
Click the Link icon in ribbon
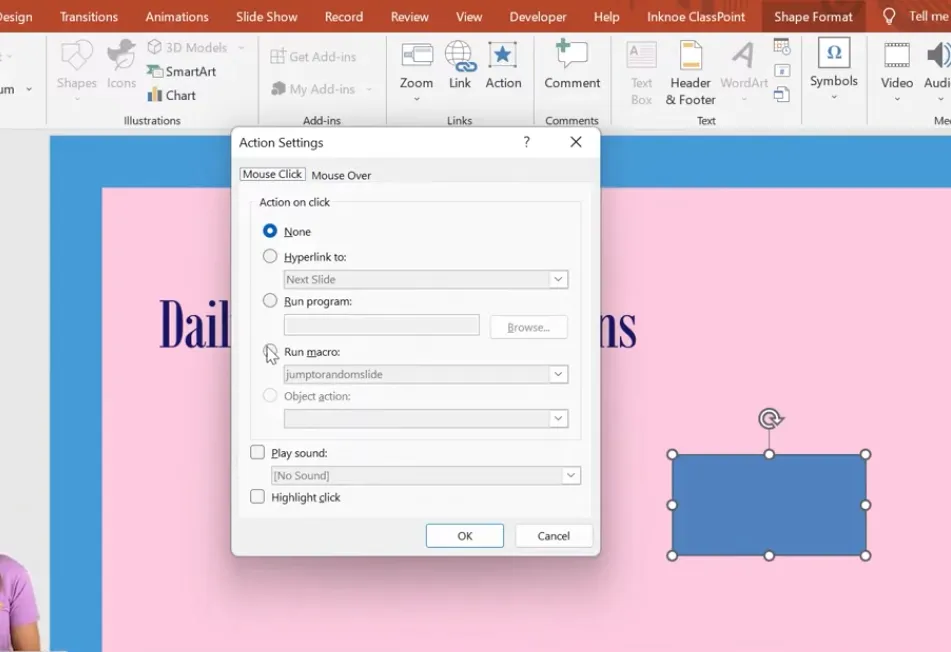click(460, 57)
